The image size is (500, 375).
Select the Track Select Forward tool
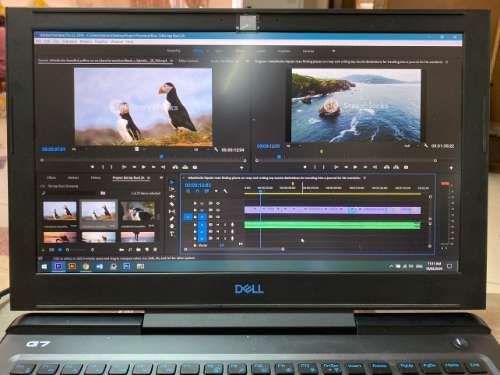click(x=172, y=189)
